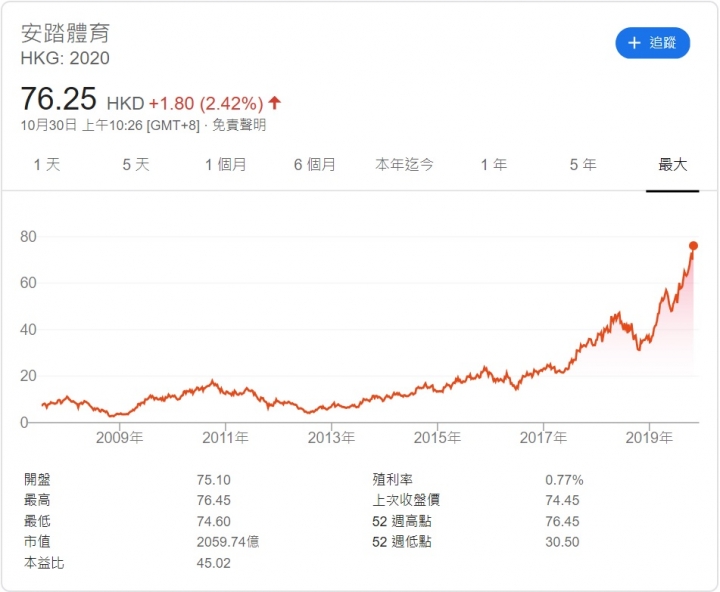The image size is (720, 592).
Task: Click the +1.80 (2.42%) change value
Action: pyautogui.click(x=206, y=103)
